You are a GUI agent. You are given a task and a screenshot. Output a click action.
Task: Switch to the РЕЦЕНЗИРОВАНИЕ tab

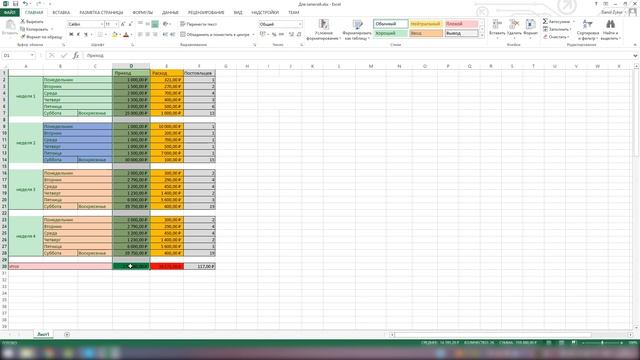pyautogui.click(x=206, y=12)
